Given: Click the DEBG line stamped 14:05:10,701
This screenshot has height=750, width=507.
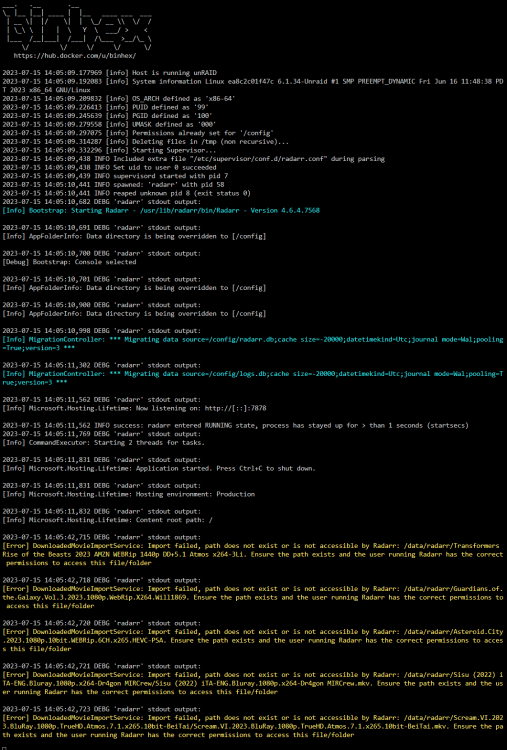Looking at the screenshot, I should (x=101, y=279).
